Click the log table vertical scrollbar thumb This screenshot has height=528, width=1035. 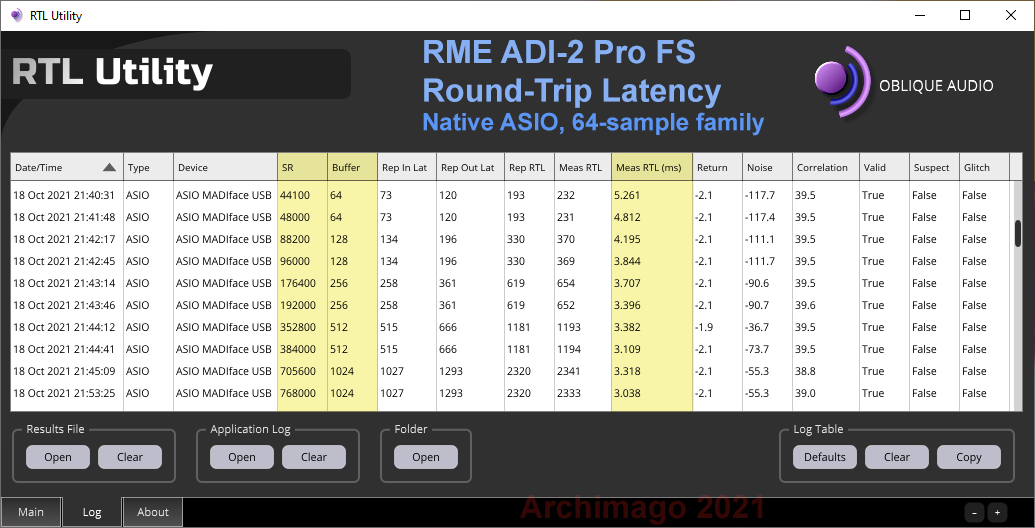(1018, 234)
